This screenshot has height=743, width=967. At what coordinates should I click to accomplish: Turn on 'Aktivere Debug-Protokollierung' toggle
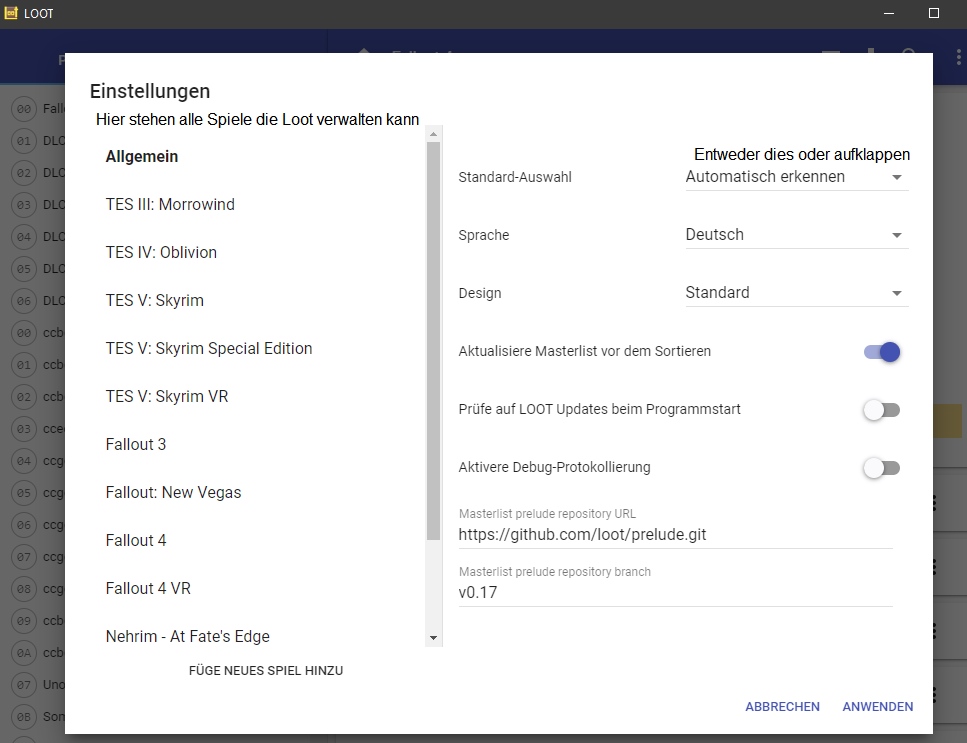[x=882, y=468]
